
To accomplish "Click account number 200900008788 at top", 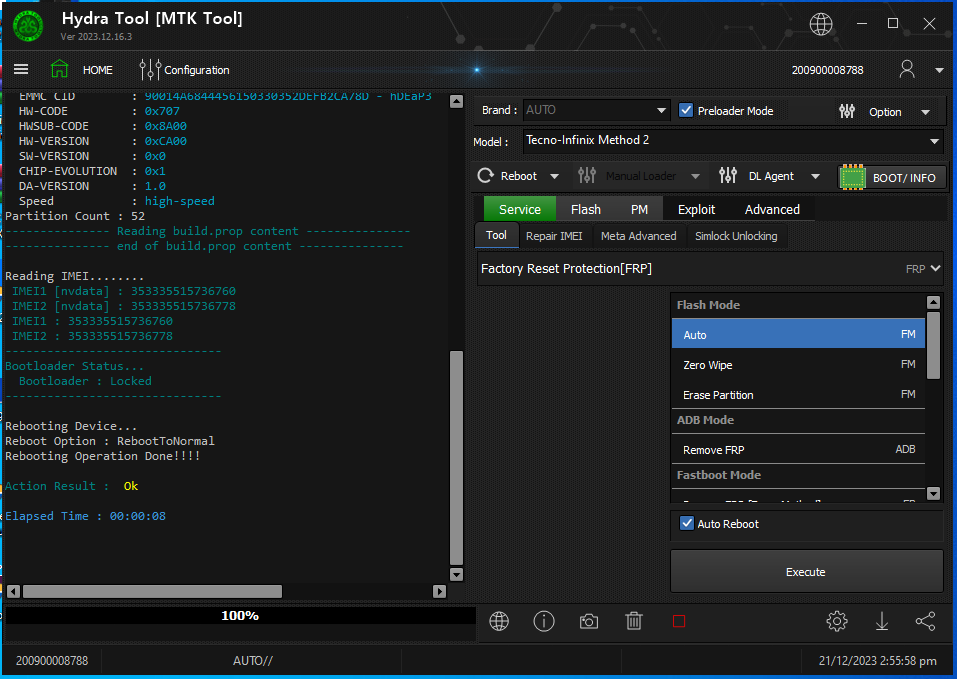I will [x=828, y=70].
